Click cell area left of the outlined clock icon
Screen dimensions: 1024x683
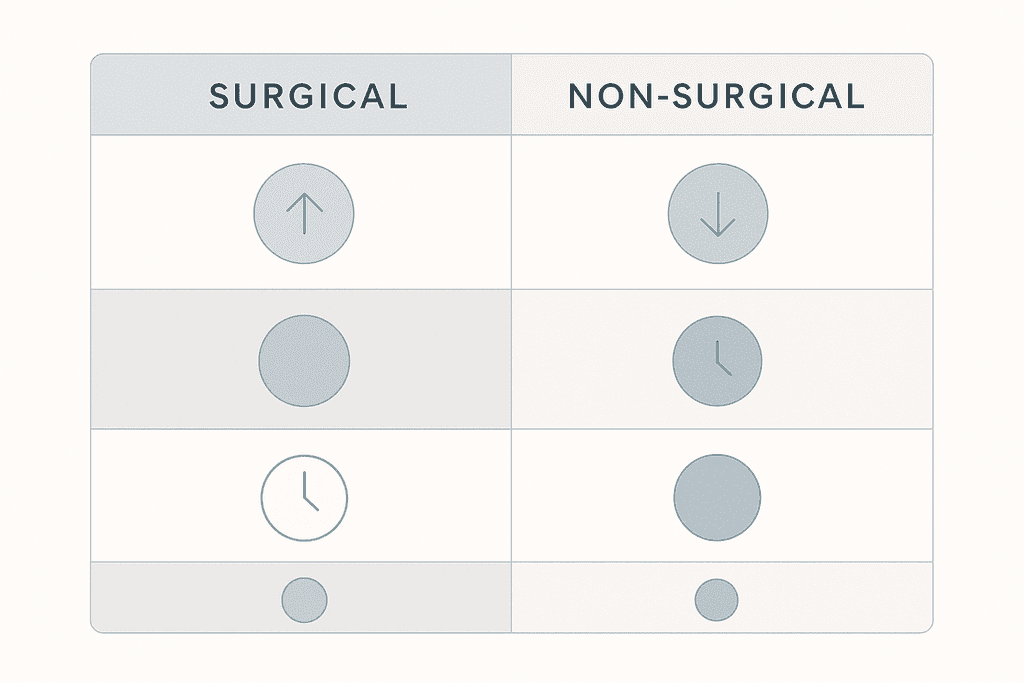[170, 497]
